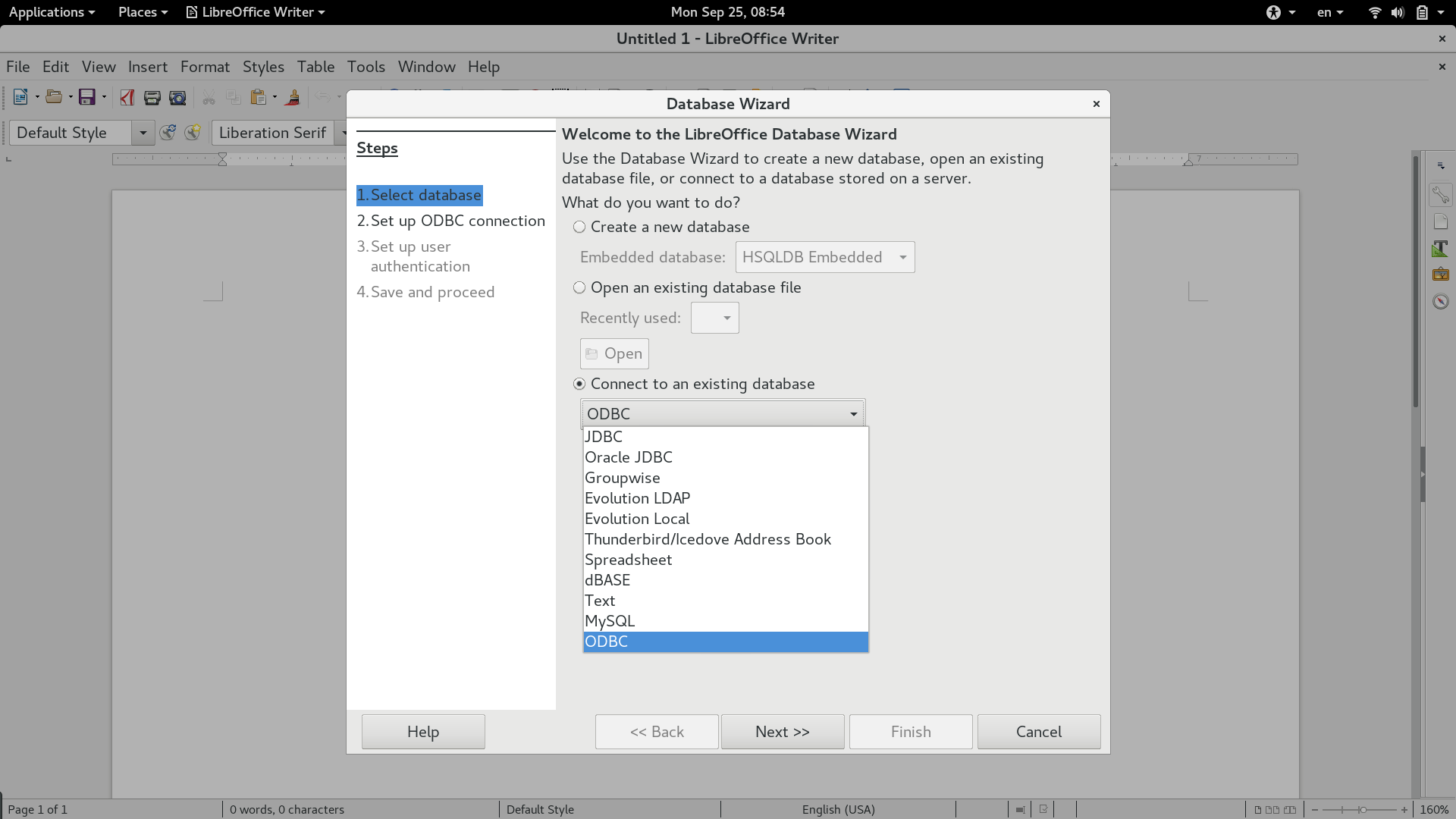This screenshot has width=1456, height=819.
Task: Open sidebar Navigator compass icon
Action: click(x=1441, y=302)
